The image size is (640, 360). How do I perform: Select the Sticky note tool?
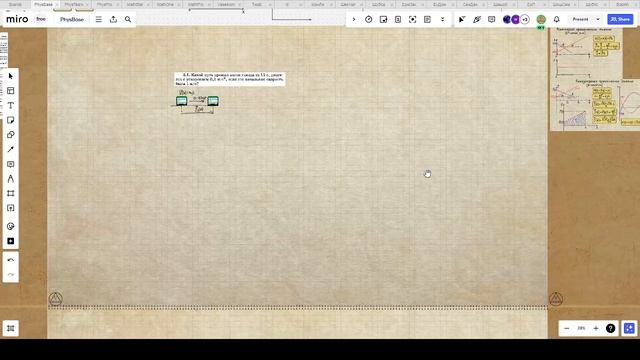(11, 120)
